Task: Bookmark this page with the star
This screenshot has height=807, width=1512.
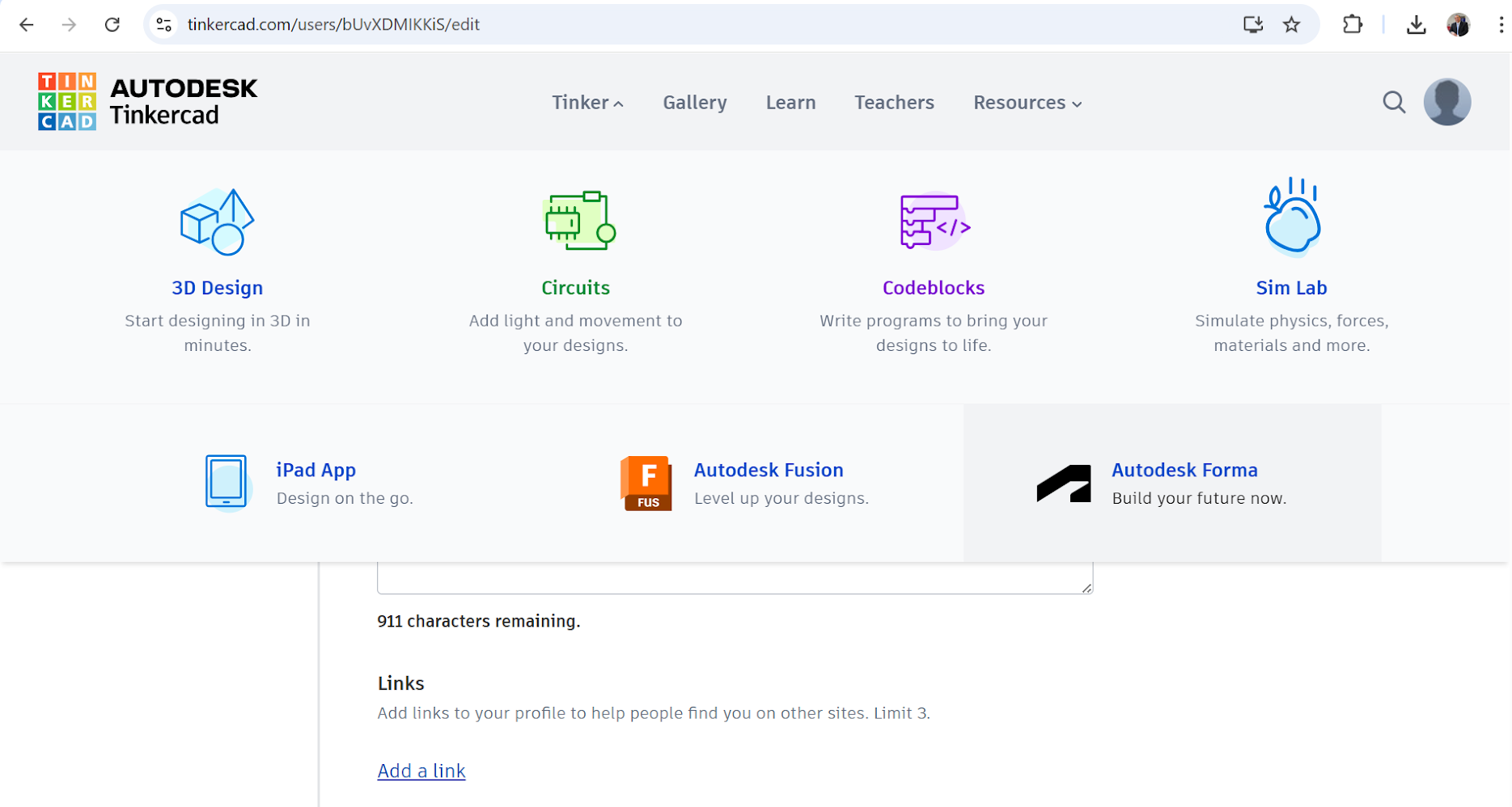Action: pos(1292,25)
